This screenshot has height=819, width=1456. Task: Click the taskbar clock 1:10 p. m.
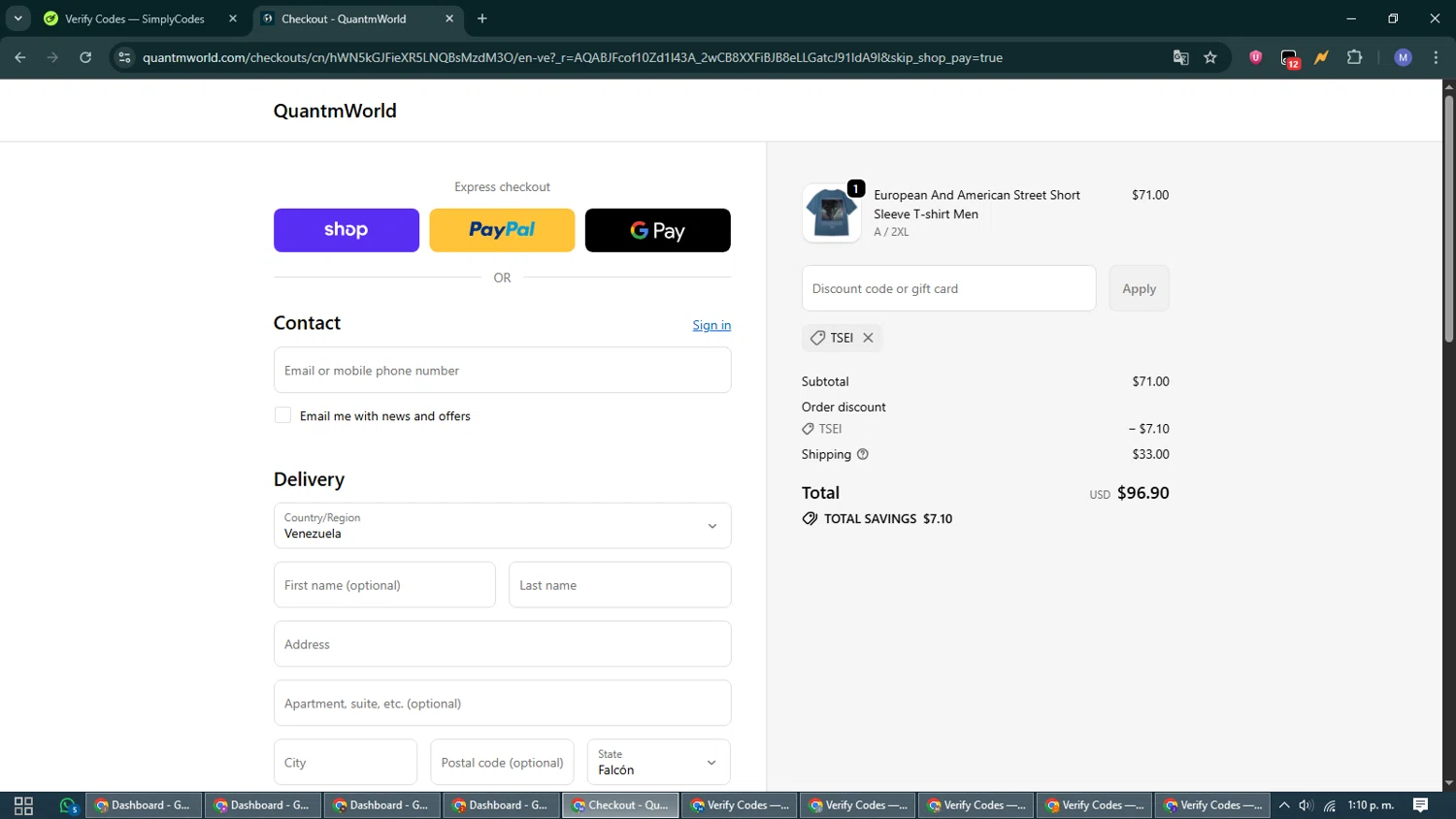pos(1371,805)
